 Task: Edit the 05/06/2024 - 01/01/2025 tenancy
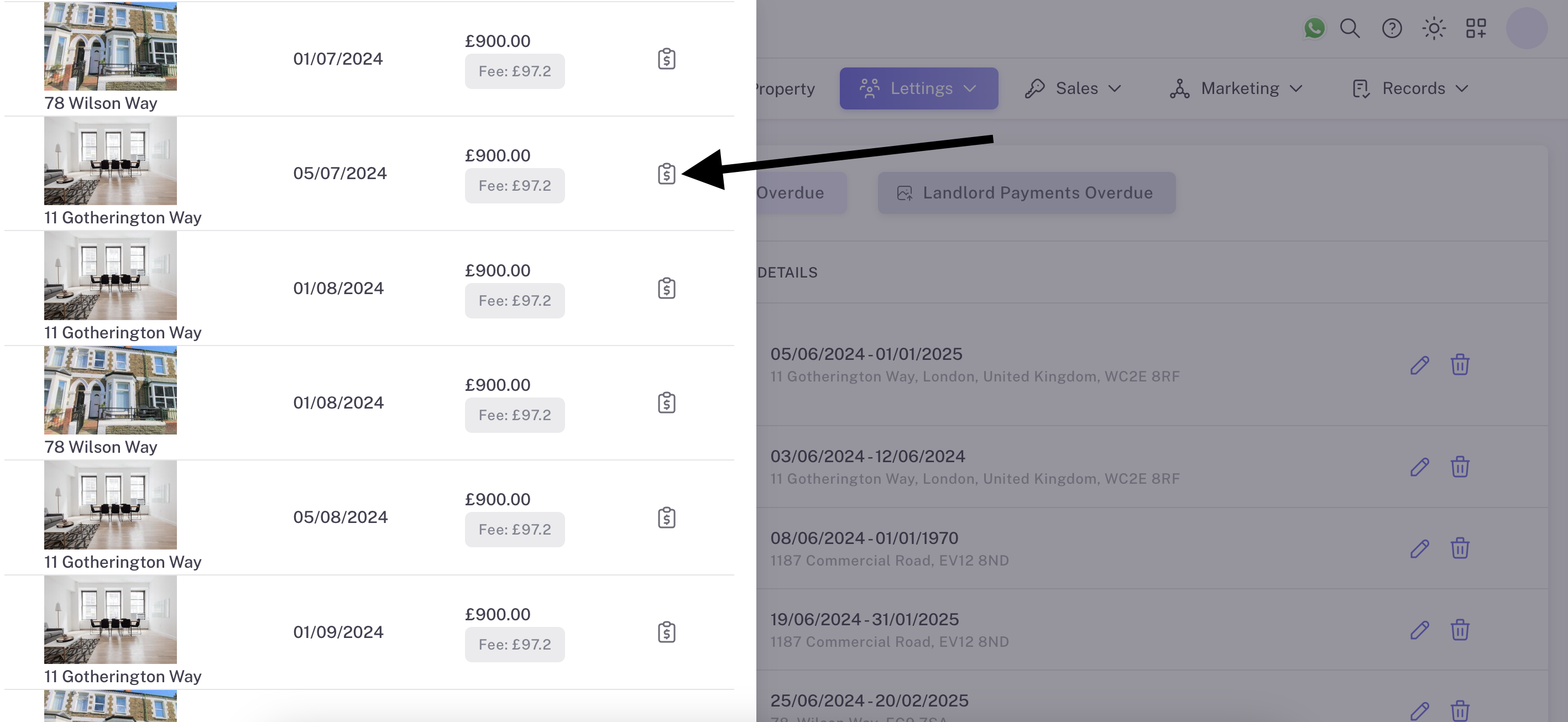point(1419,365)
